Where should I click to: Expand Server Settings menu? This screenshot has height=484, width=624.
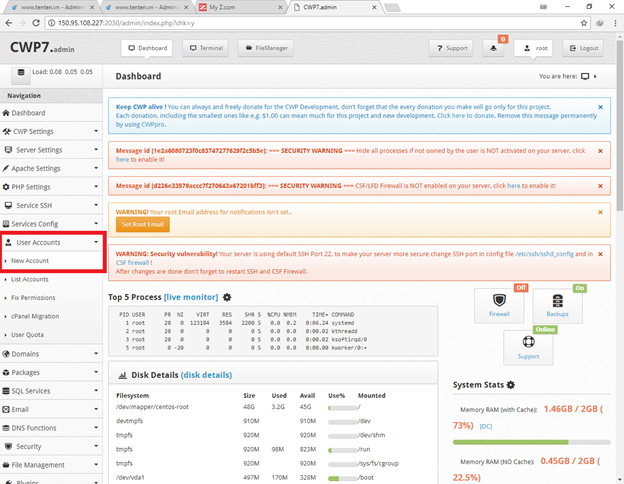[x=51, y=150]
